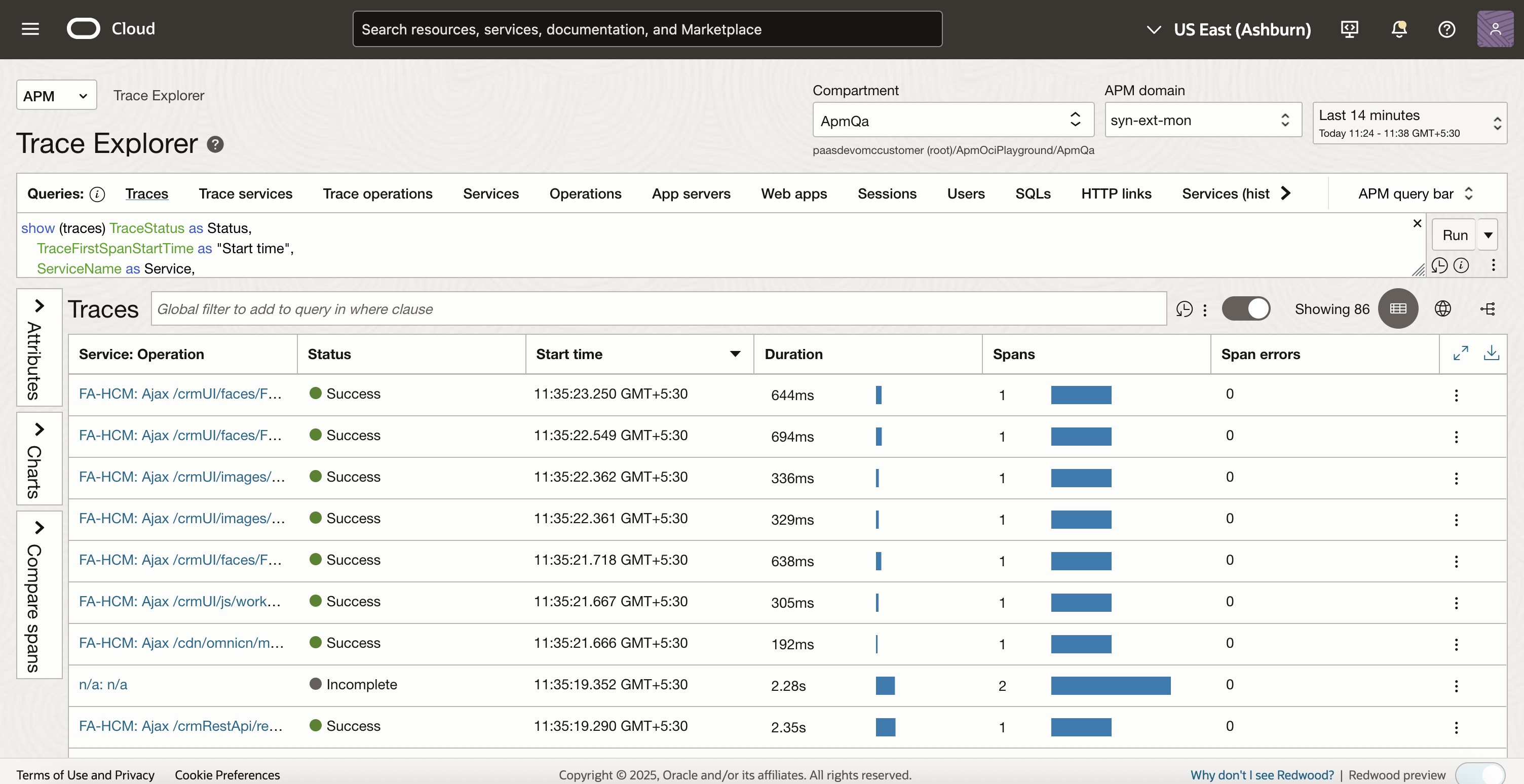Click the Run query button
1524x784 pixels.
(x=1454, y=234)
